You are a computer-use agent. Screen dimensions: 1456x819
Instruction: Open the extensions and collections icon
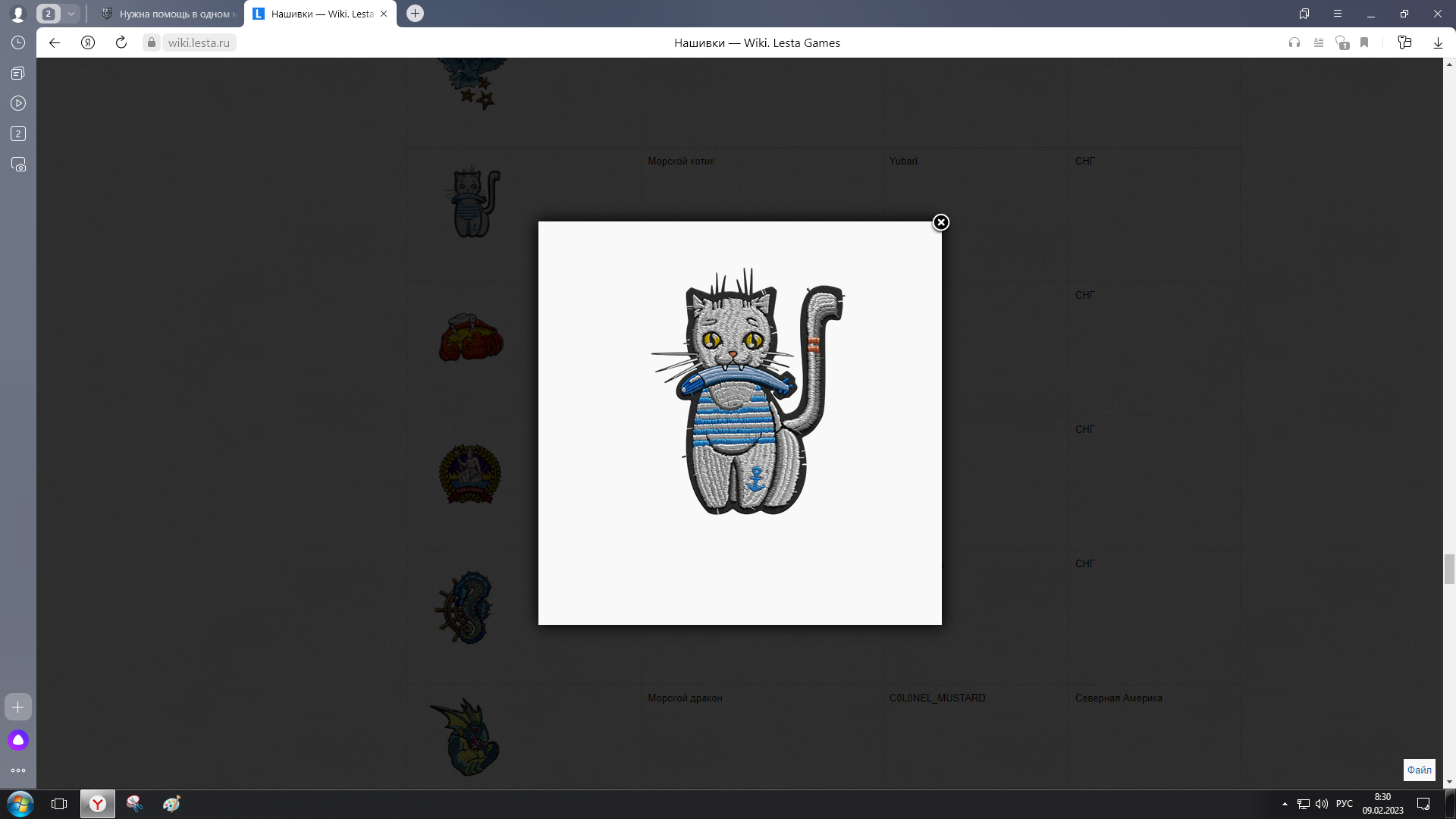click(1404, 42)
